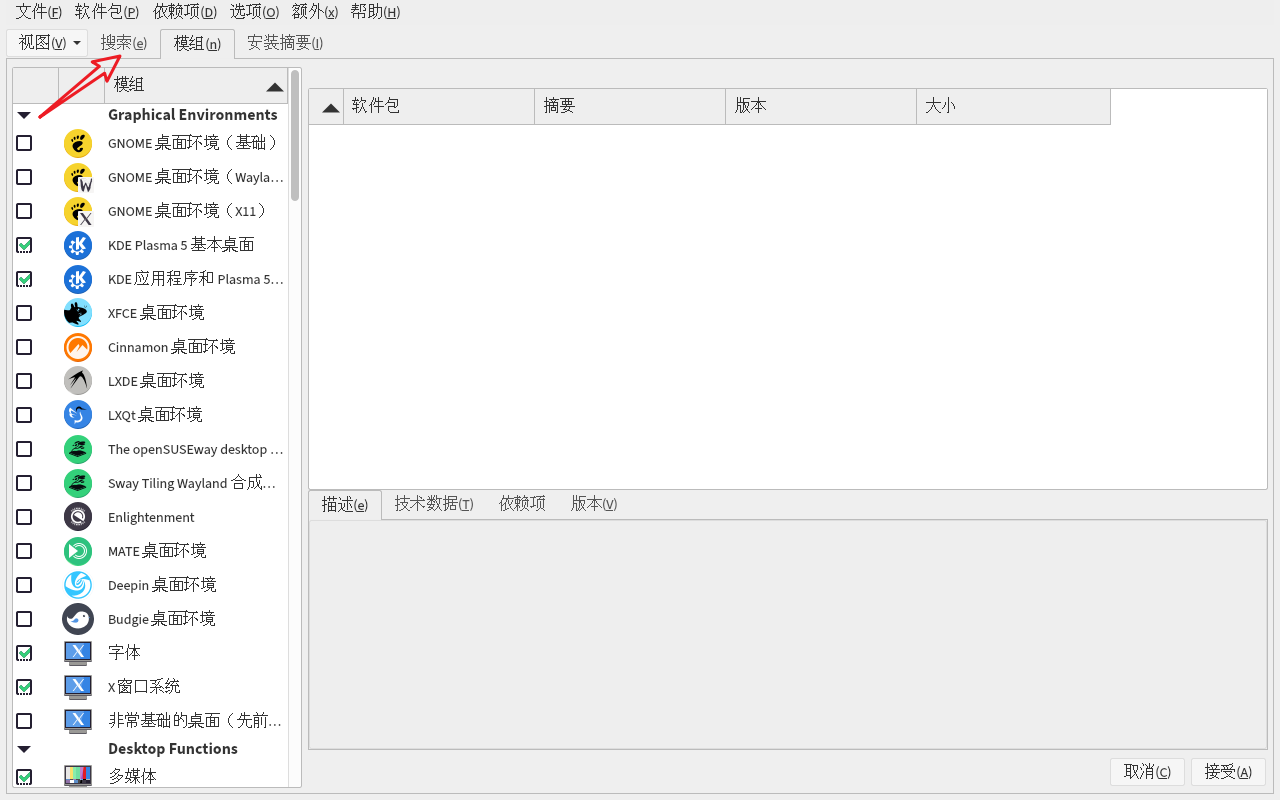Tick the GNOME X11 checkbox
Viewport: 1280px width, 800px height.
click(24, 211)
